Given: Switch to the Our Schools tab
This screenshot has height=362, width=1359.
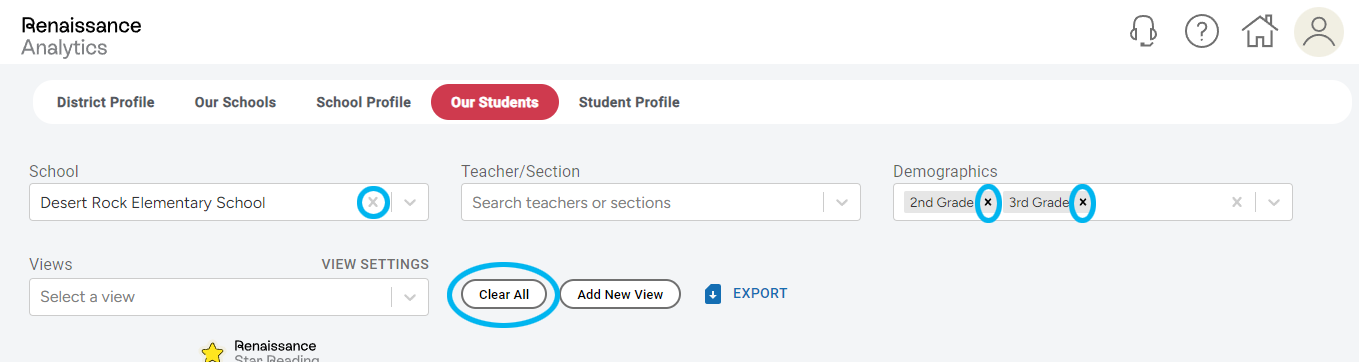Looking at the screenshot, I should click(235, 102).
